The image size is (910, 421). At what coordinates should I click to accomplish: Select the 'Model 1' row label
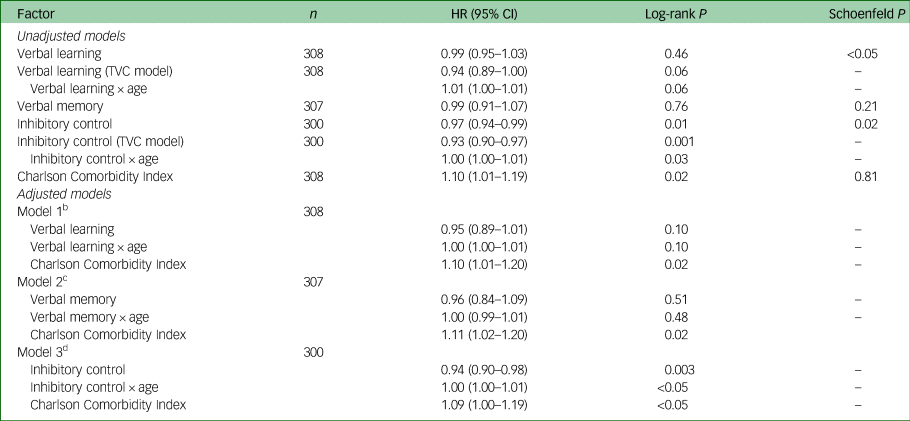[x=39, y=210]
